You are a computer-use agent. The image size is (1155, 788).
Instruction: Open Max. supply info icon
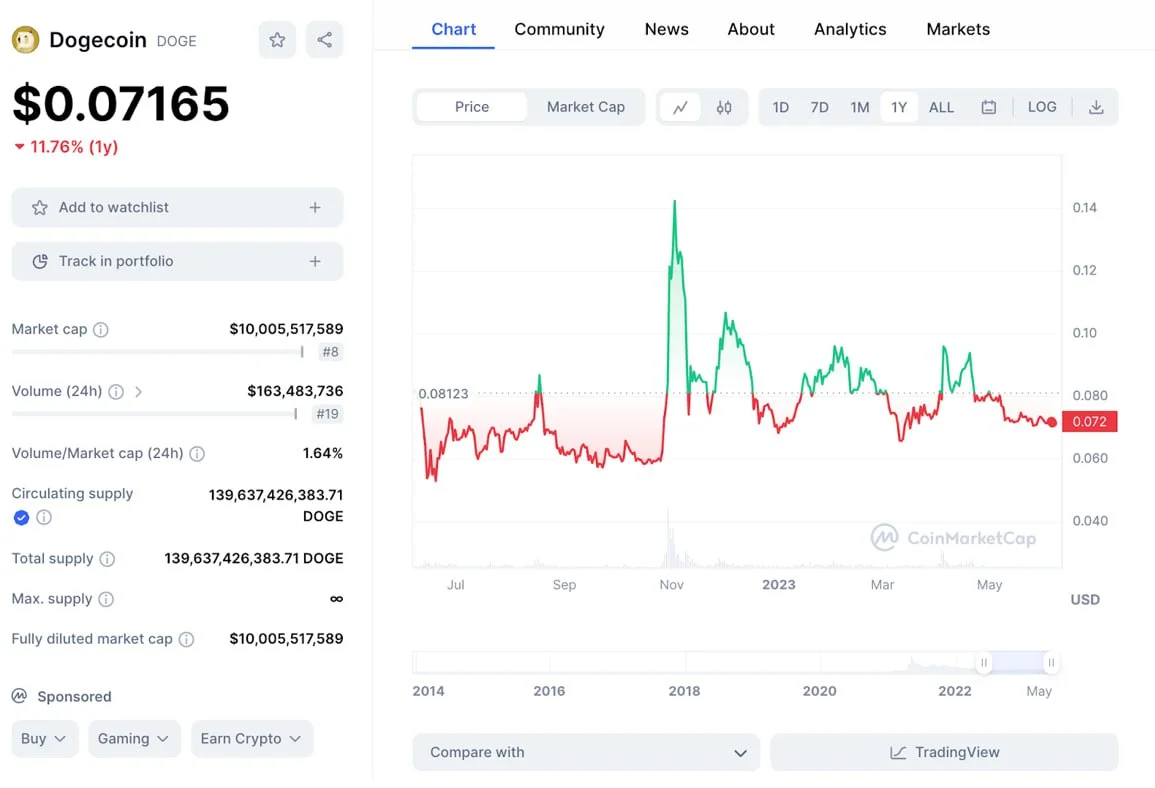(x=106, y=599)
